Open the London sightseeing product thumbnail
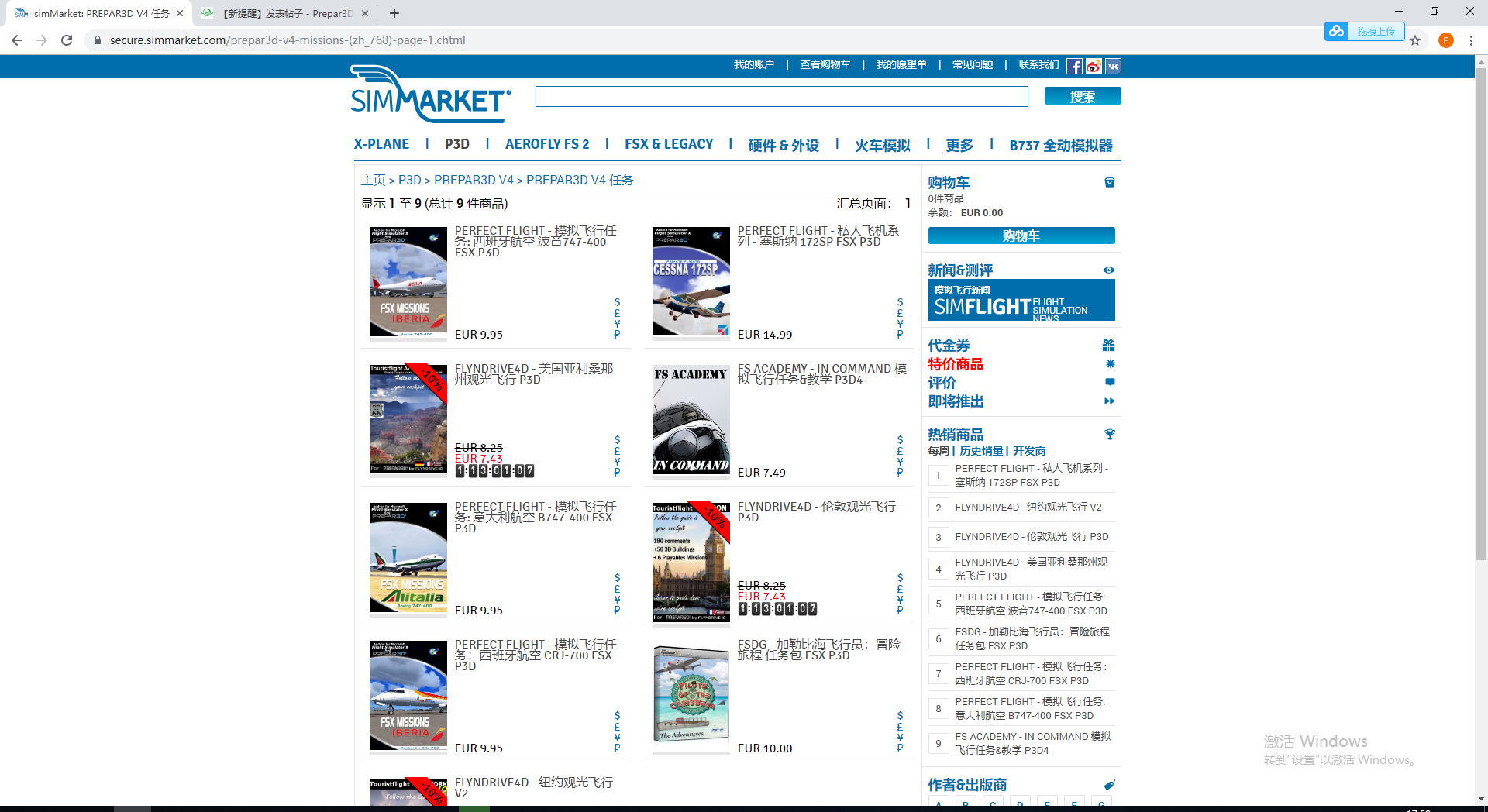1488x812 pixels. (x=691, y=562)
